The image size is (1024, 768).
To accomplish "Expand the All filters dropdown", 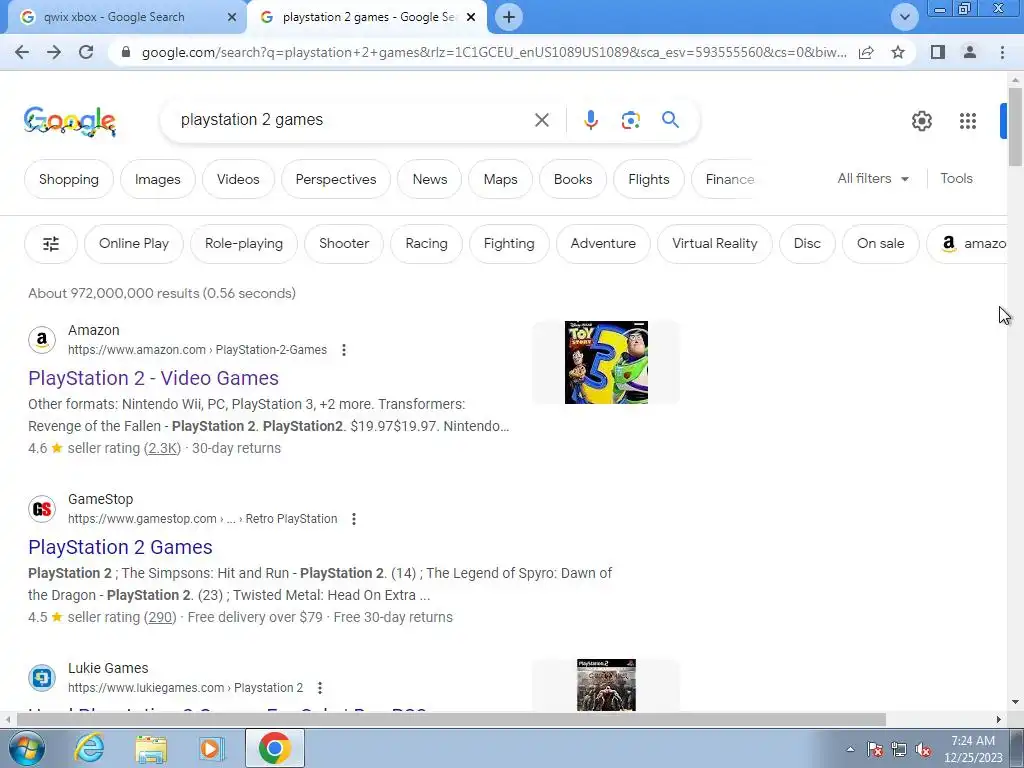I will (x=873, y=178).
